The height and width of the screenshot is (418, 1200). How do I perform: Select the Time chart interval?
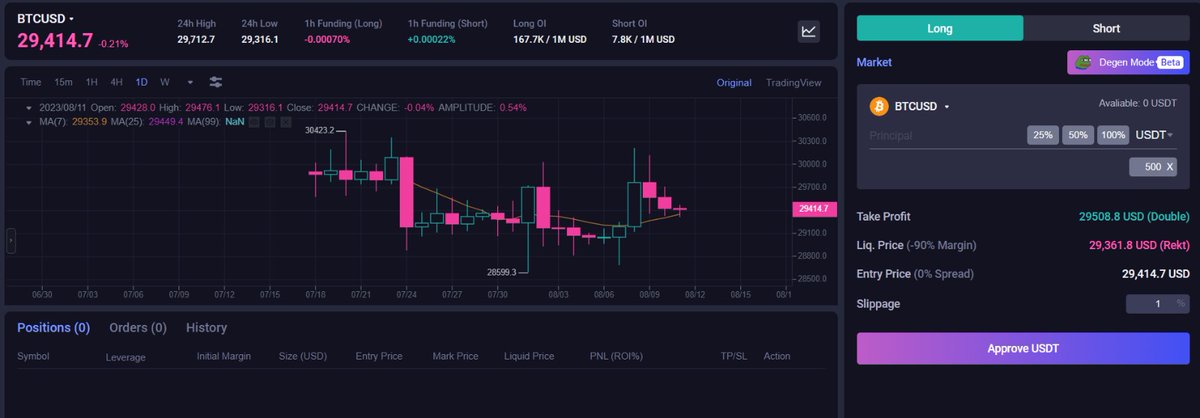pos(31,82)
